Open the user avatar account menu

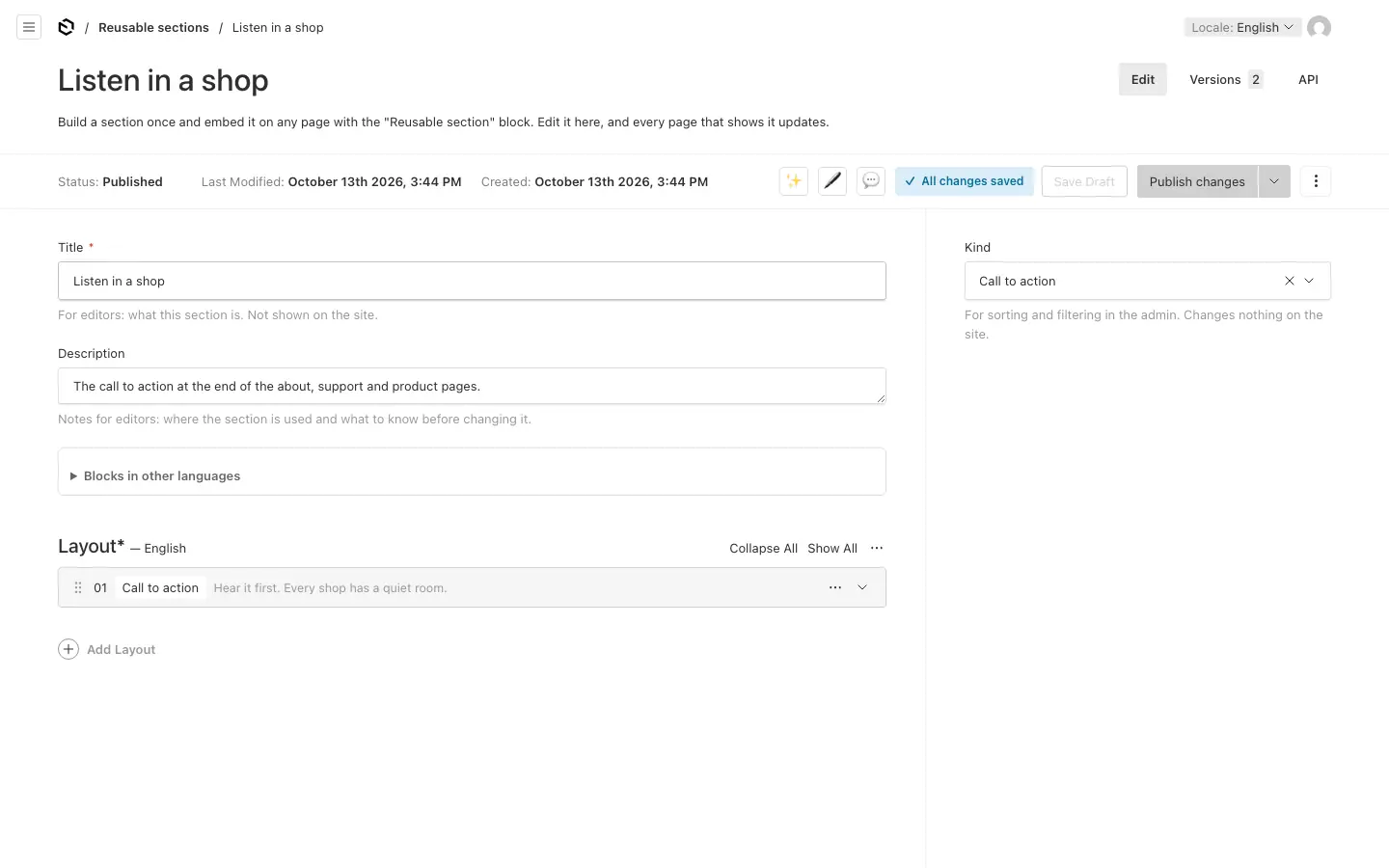1319,27
